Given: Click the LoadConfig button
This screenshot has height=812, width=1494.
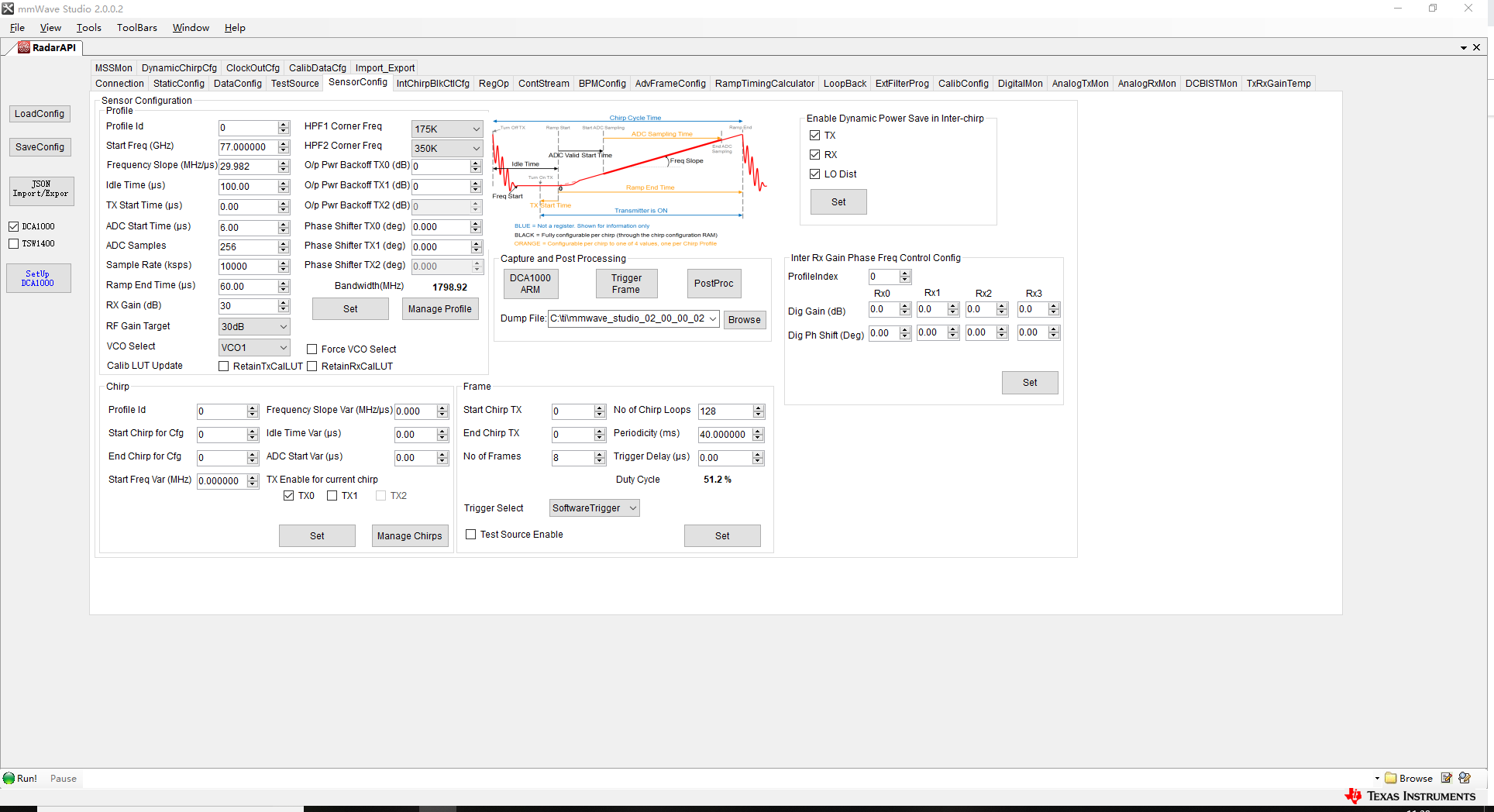Looking at the screenshot, I should [40, 114].
